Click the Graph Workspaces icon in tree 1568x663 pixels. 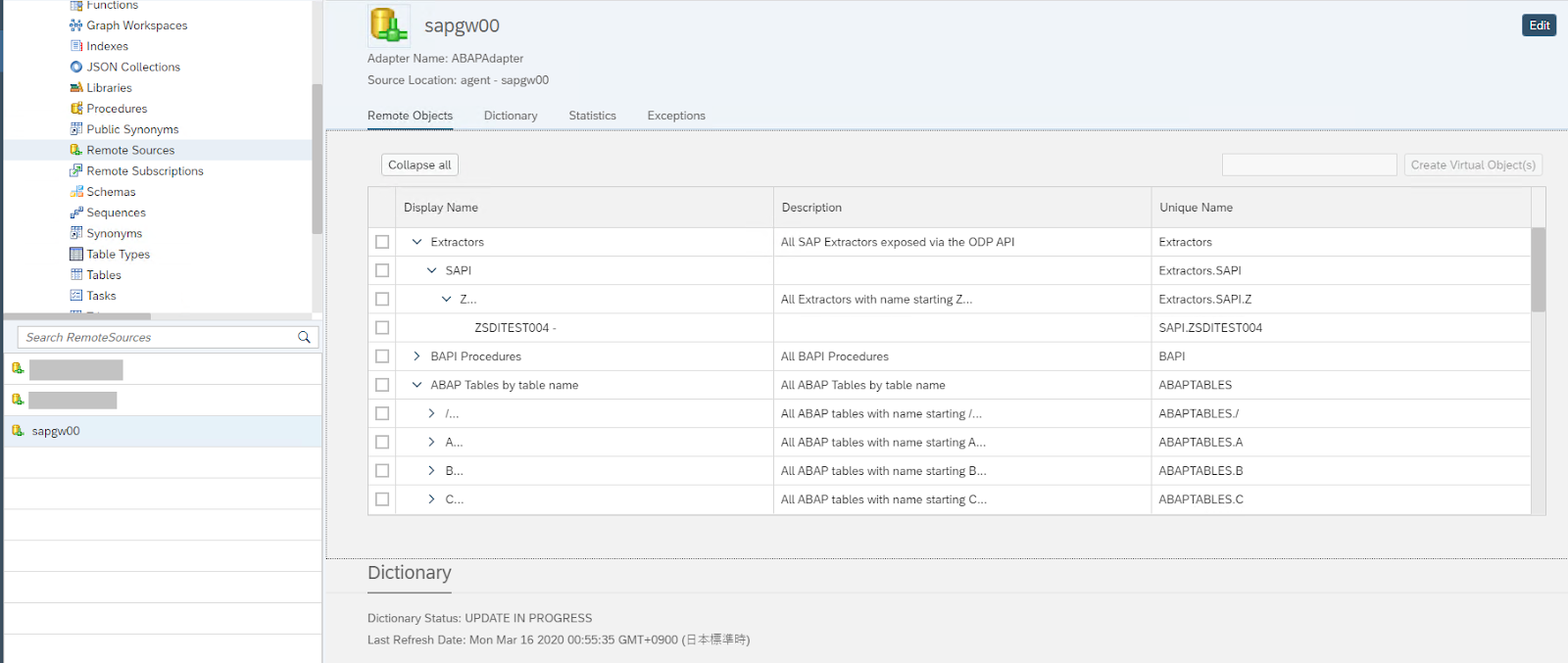coord(76,25)
